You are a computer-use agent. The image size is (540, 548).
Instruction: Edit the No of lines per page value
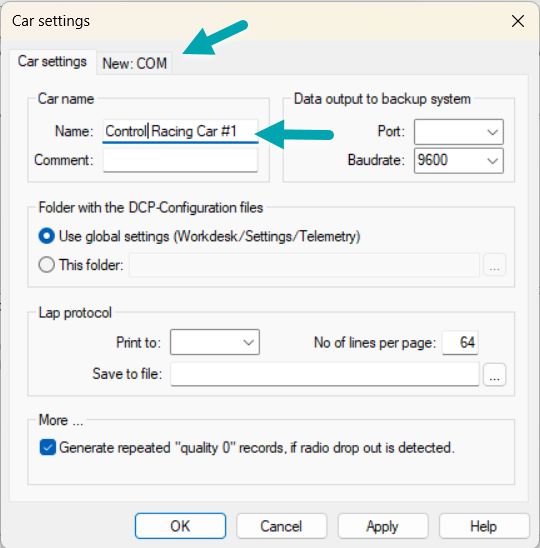point(460,342)
